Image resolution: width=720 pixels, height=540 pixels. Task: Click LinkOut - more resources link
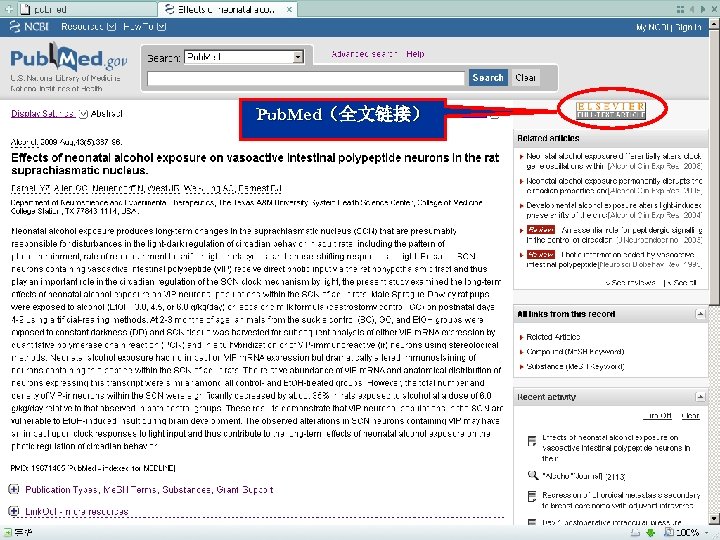tap(77, 511)
